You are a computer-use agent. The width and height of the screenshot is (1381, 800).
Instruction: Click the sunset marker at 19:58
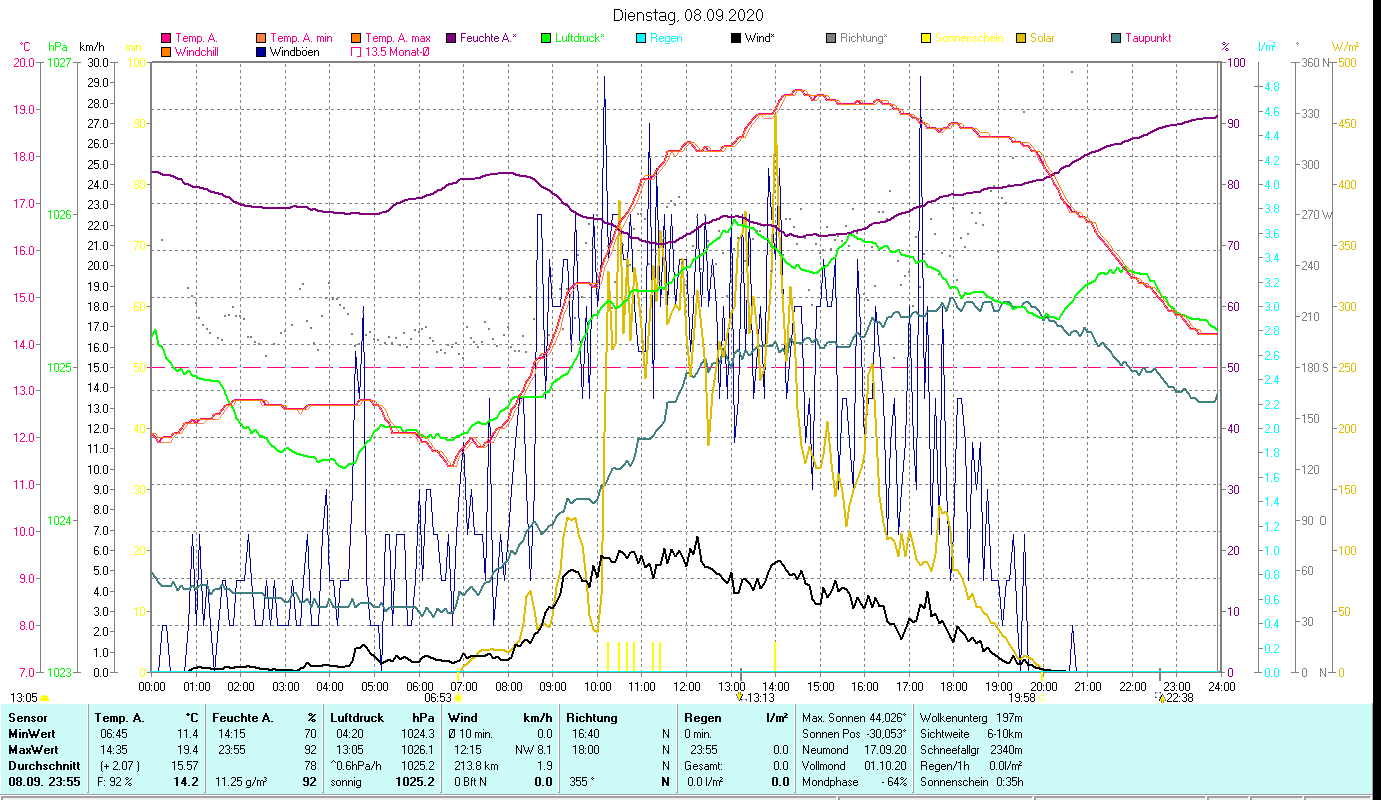coord(1042,698)
